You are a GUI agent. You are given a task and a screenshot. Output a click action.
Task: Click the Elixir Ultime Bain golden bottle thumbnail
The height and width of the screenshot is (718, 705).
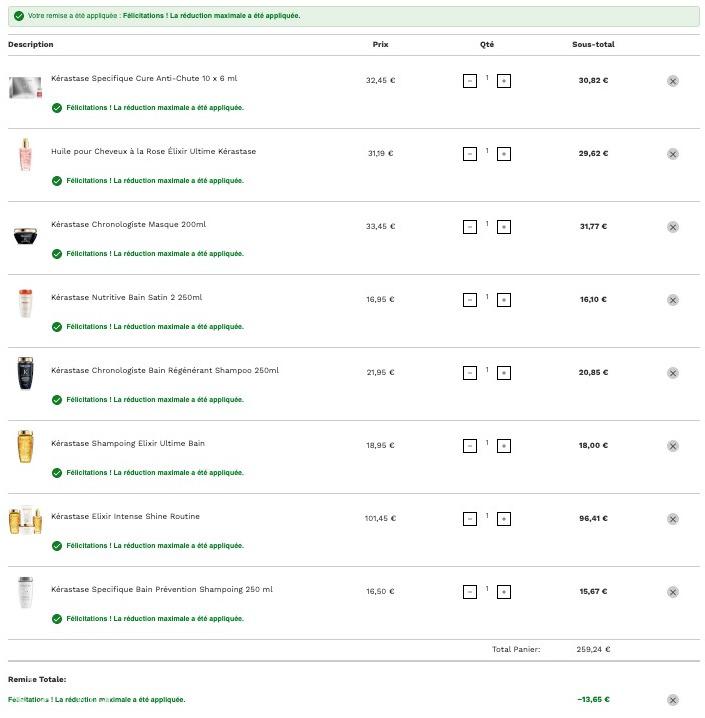point(25,446)
